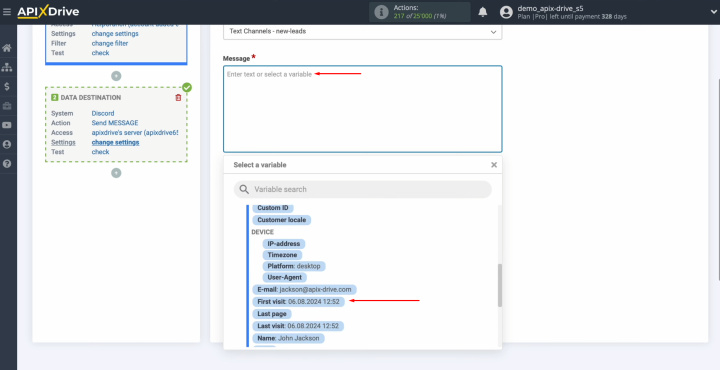Image resolution: width=720 pixels, height=370 pixels.
Task: Open billing dollar sidebar icon
Action: pyautogui.click(x=7, y=86)
